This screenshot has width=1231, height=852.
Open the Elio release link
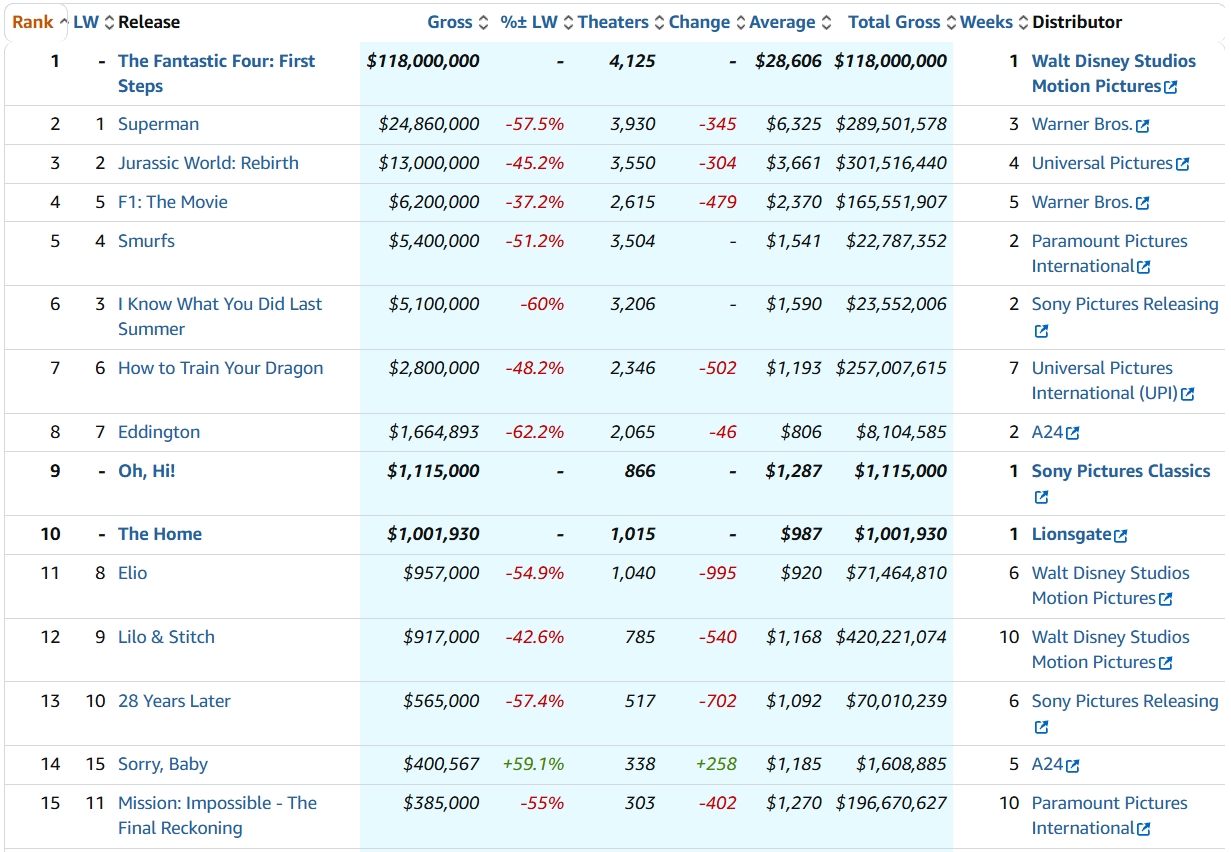pyautogui.click(x=132, y=573)
